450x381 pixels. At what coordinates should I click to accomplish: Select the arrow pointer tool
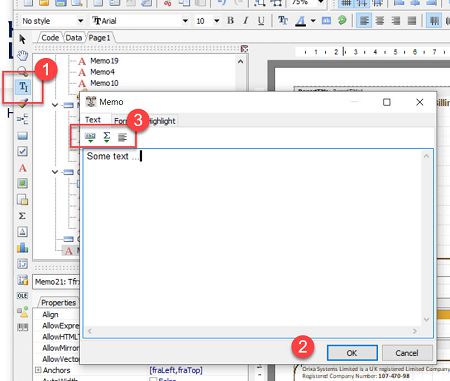pos(22,39)
